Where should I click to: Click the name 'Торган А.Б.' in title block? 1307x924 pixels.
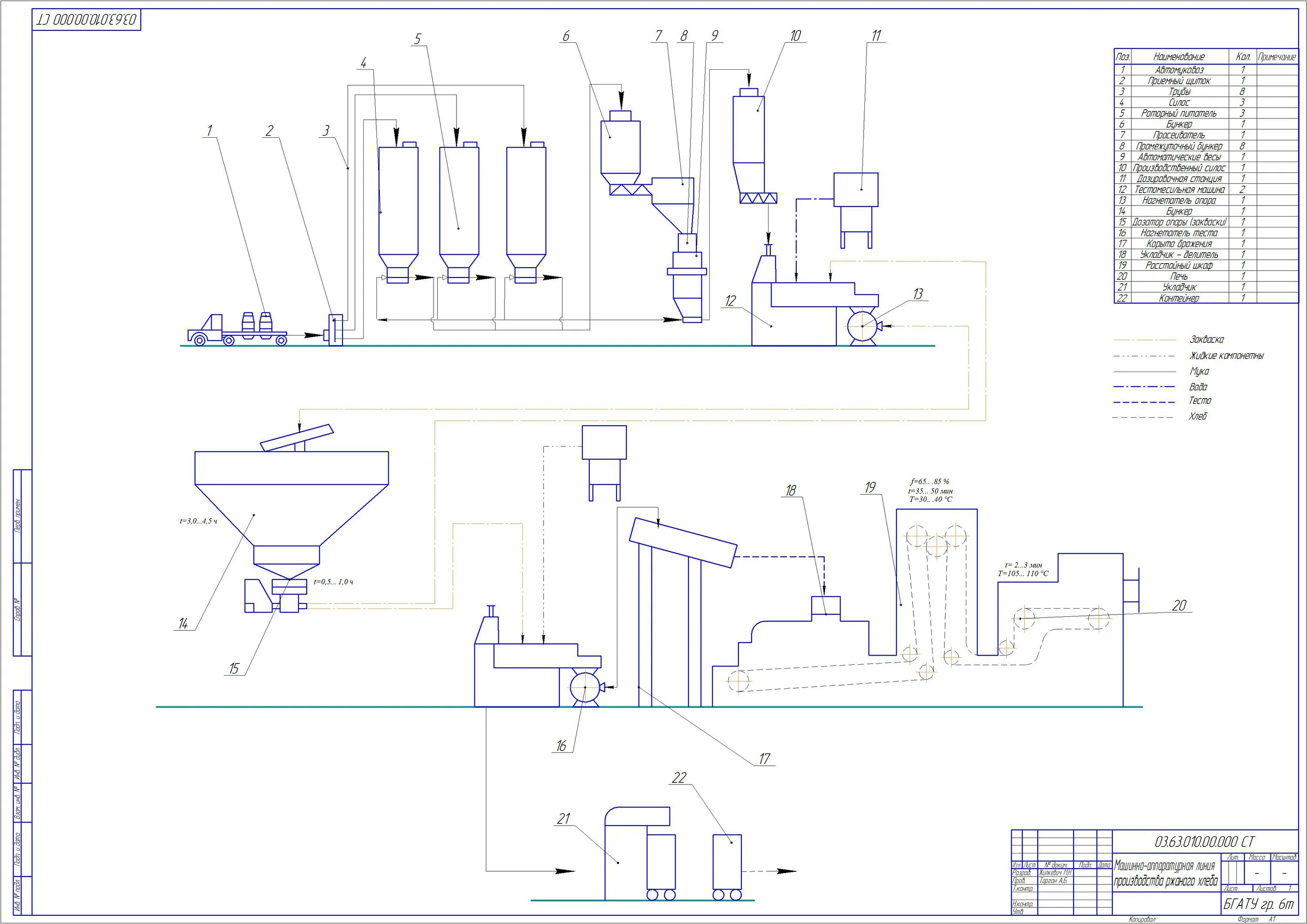(x=1053, y=880)
